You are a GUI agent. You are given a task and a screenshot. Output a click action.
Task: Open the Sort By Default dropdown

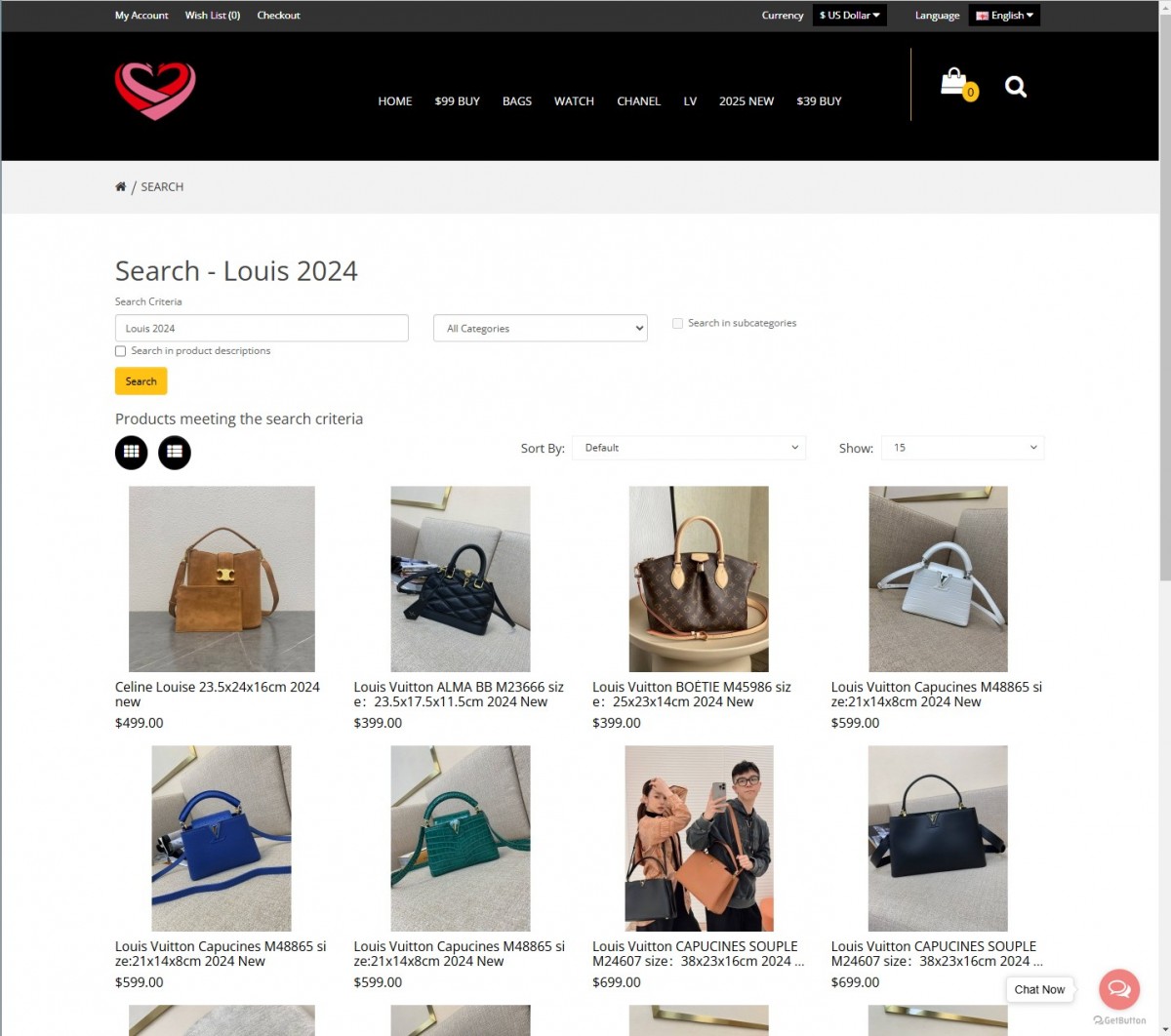pos(689,448)
